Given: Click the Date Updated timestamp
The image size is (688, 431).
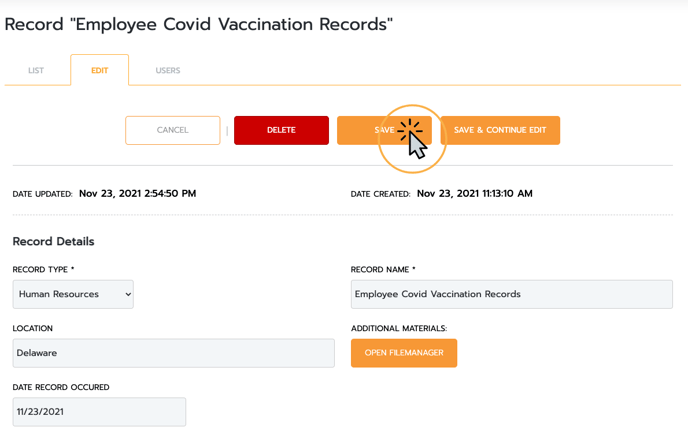Looking at the screenshot, I should [x=137, y=194].
